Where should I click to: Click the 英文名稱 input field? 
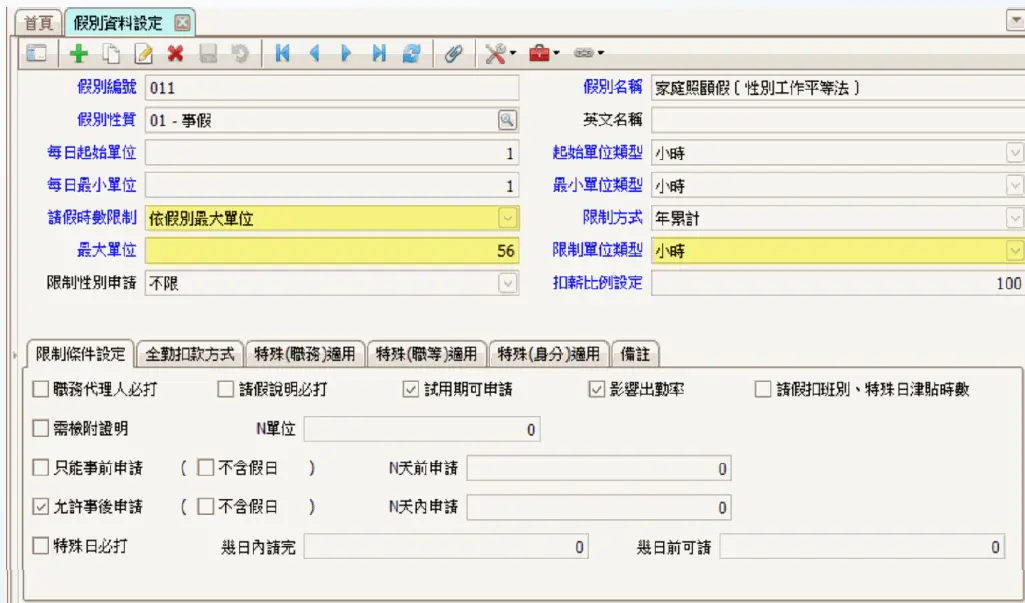[x=837, y=120]
